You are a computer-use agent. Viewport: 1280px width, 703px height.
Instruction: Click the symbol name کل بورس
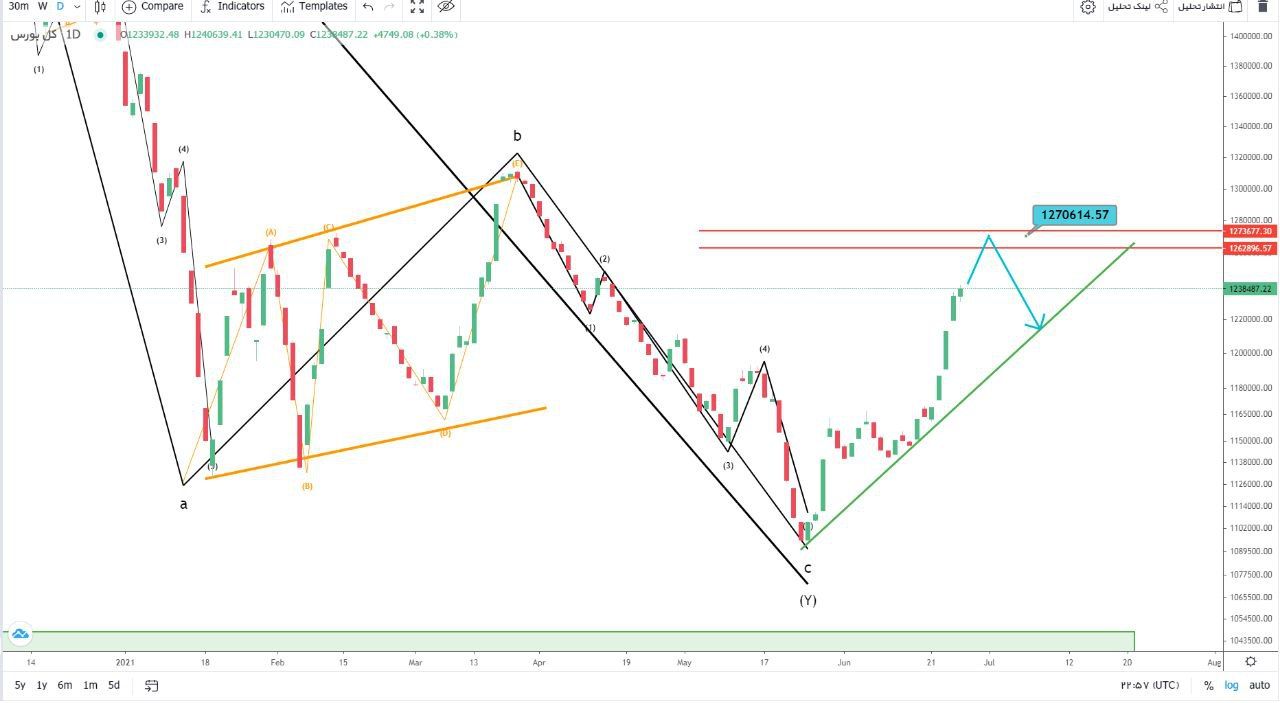pos(33,34)
